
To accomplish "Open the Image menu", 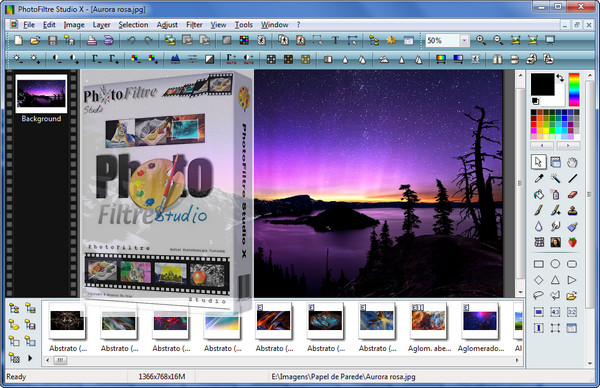I will pyautogui.click(x=74, y=25).
